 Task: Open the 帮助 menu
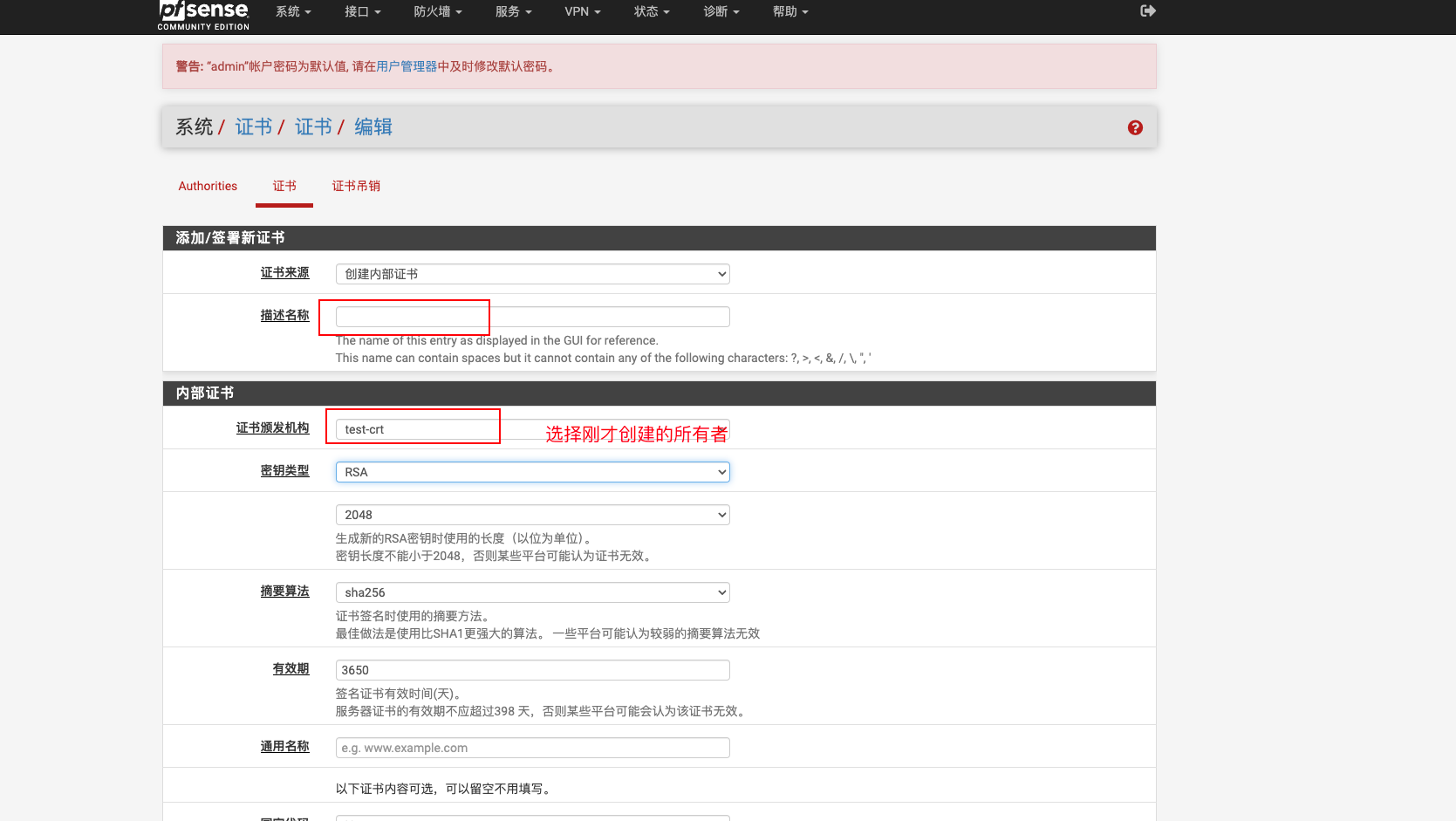coord(790,11)
